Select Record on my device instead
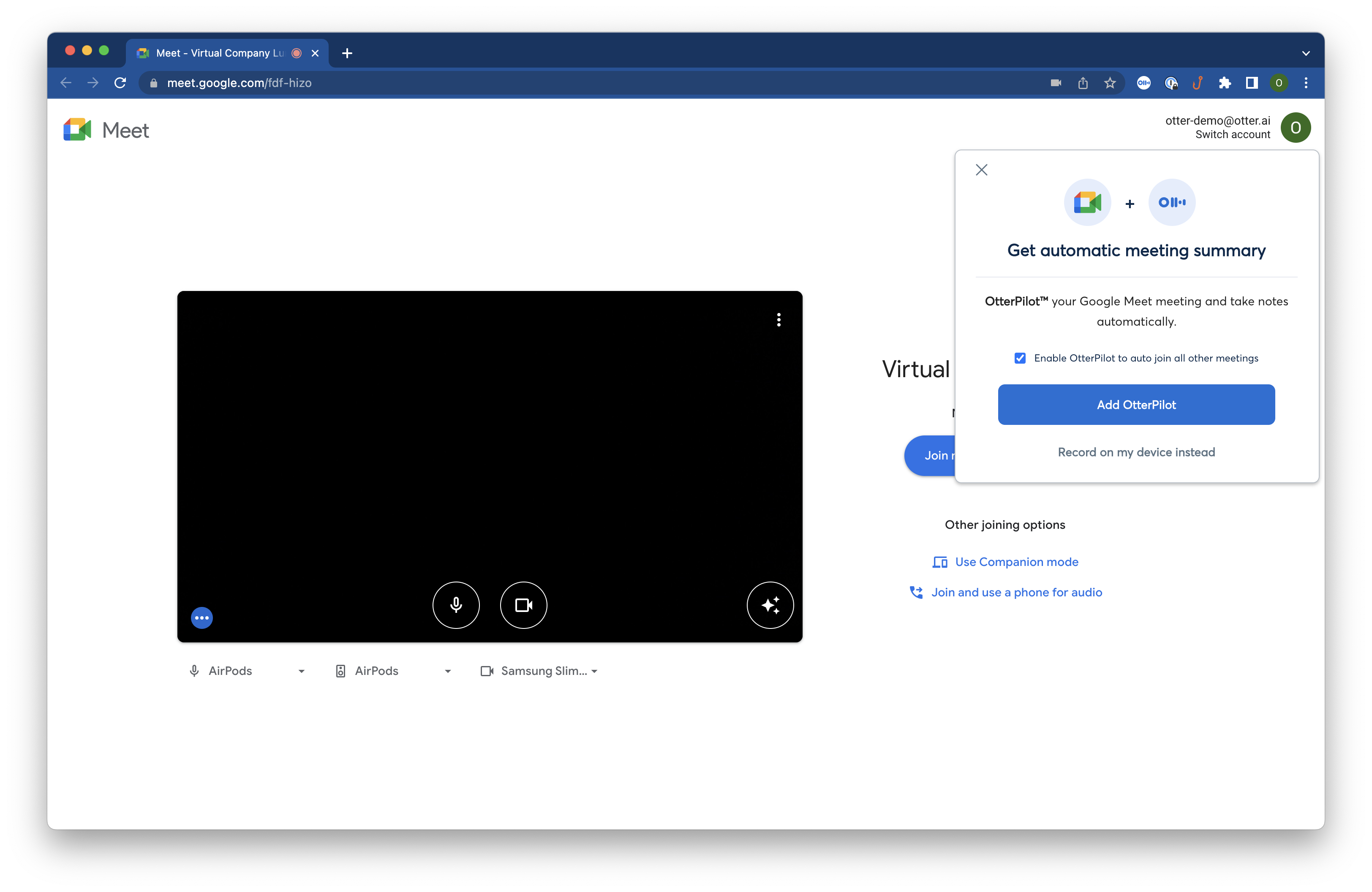This screenshot has width=1372, height=892. (x=1135, y=452)
